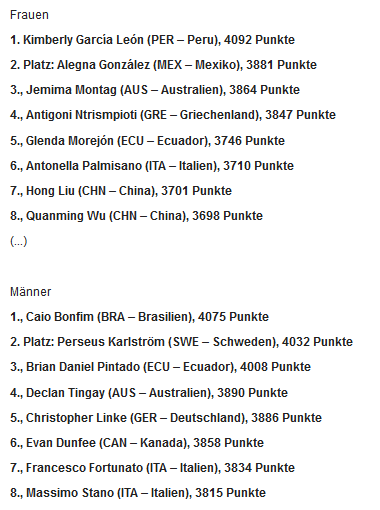Viewport: 380px width, 510px height.
Task: Click Quanming Wu 3698 Punkte line
Action: pos(136,216)
